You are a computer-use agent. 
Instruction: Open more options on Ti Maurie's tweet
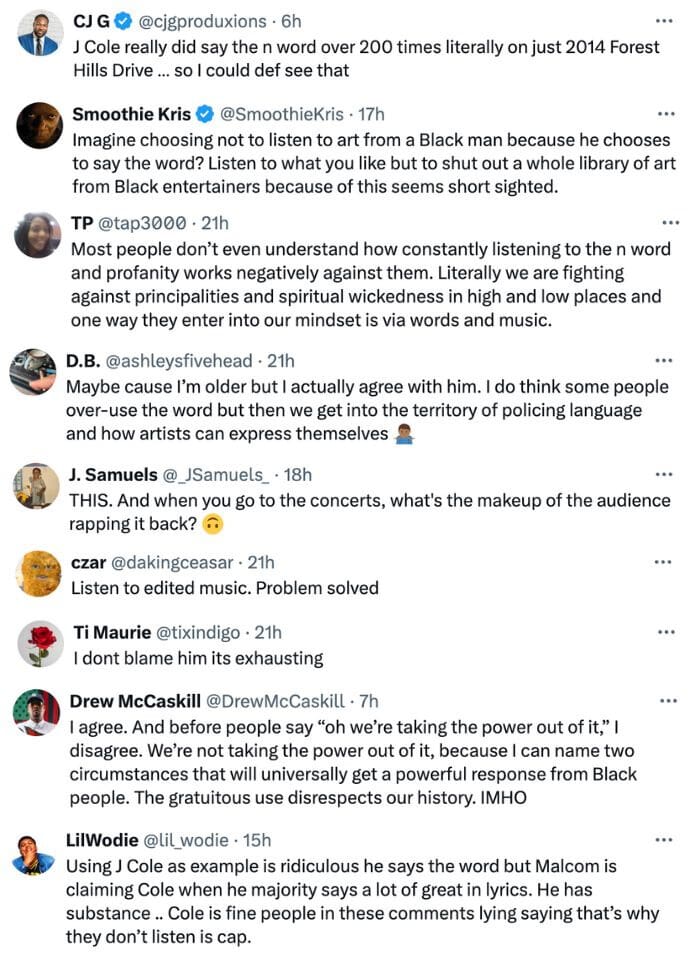pos(666,632)
